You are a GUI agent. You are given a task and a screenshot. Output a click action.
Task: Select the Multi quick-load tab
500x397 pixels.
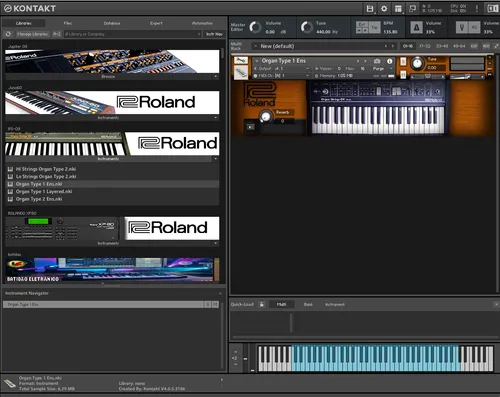pos(281,304)
